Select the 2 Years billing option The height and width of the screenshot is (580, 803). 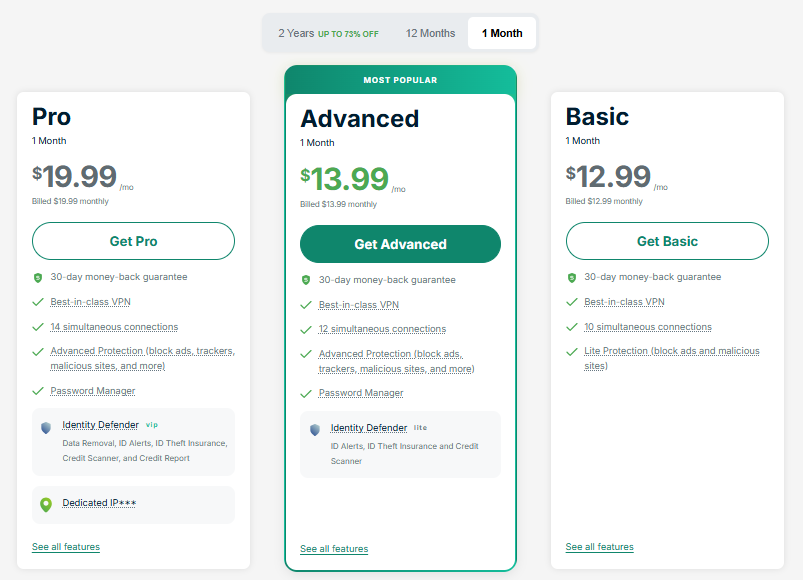coord(328,33)
